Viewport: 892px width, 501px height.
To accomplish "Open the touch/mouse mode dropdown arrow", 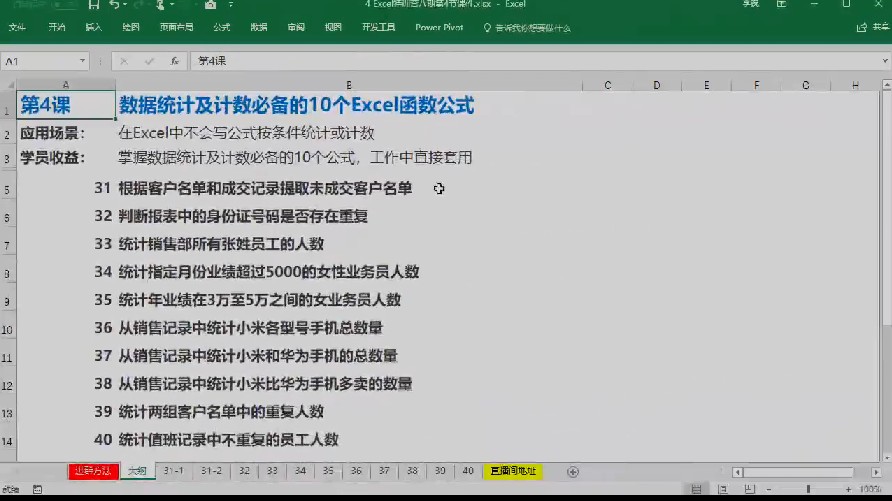I will coord(172,5).
